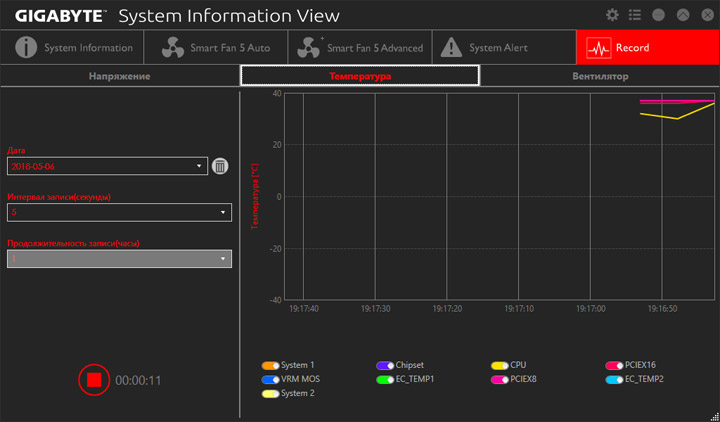Toggle VRM MOS temperature line
The image size is (720, 422).
click(x=270, y=380)
